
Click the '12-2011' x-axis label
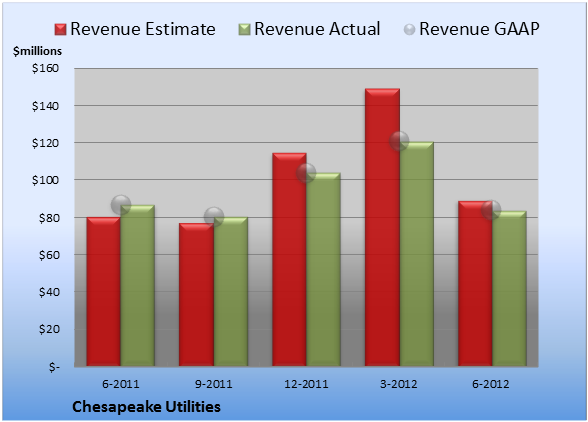point(306,384)
